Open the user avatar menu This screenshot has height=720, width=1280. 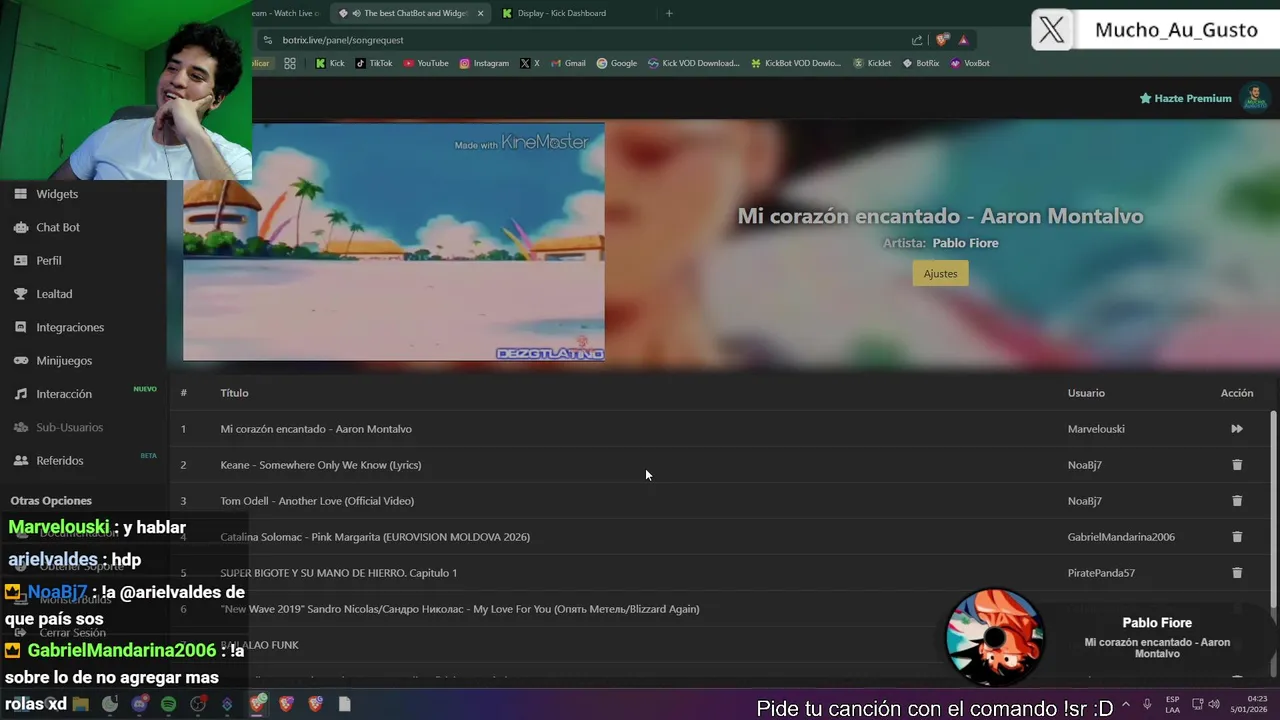pyautogui.click(x=1254, y=98)
